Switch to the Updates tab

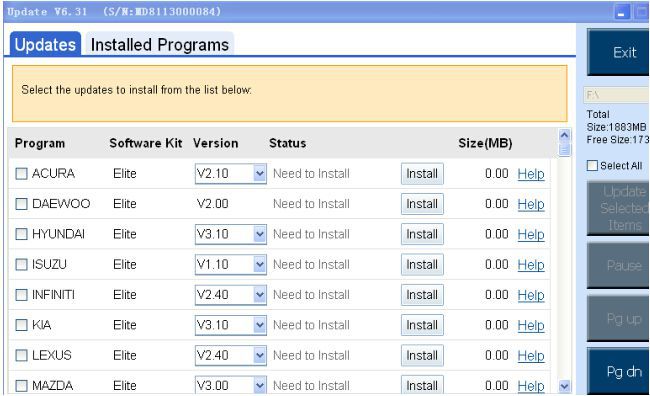(x=45, y=44)
